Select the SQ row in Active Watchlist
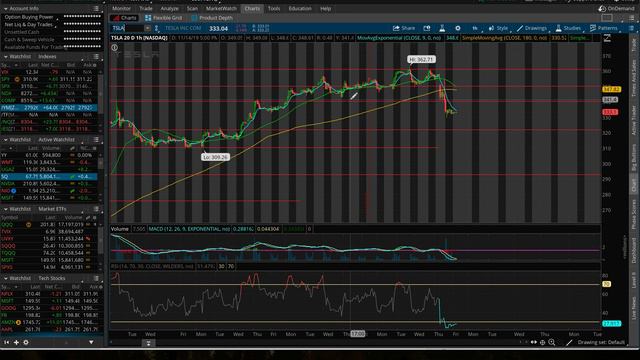This screenshot has width=640, height=360. [49, 176]
